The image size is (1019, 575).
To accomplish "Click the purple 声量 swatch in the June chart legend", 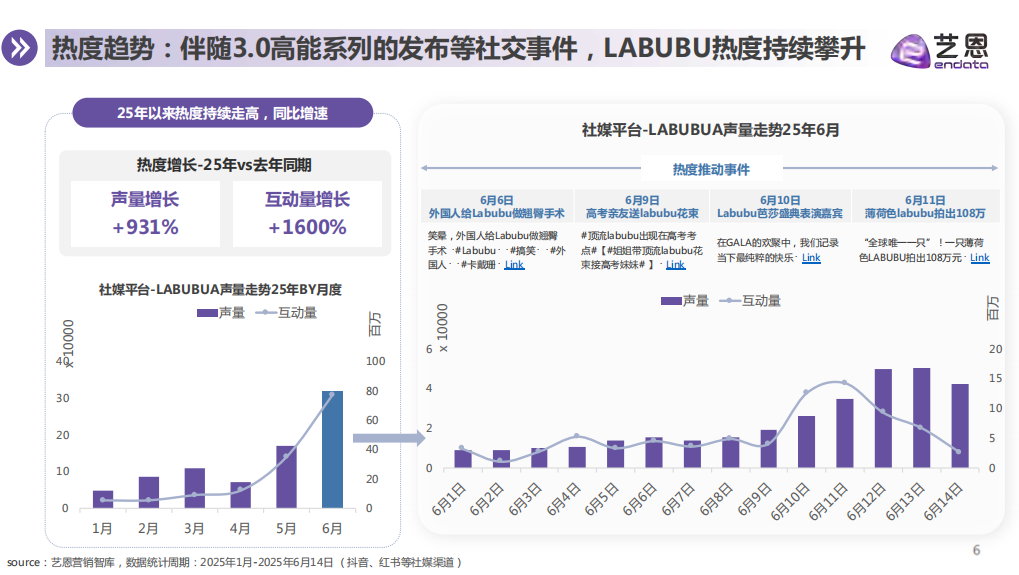I will point(671,300).
